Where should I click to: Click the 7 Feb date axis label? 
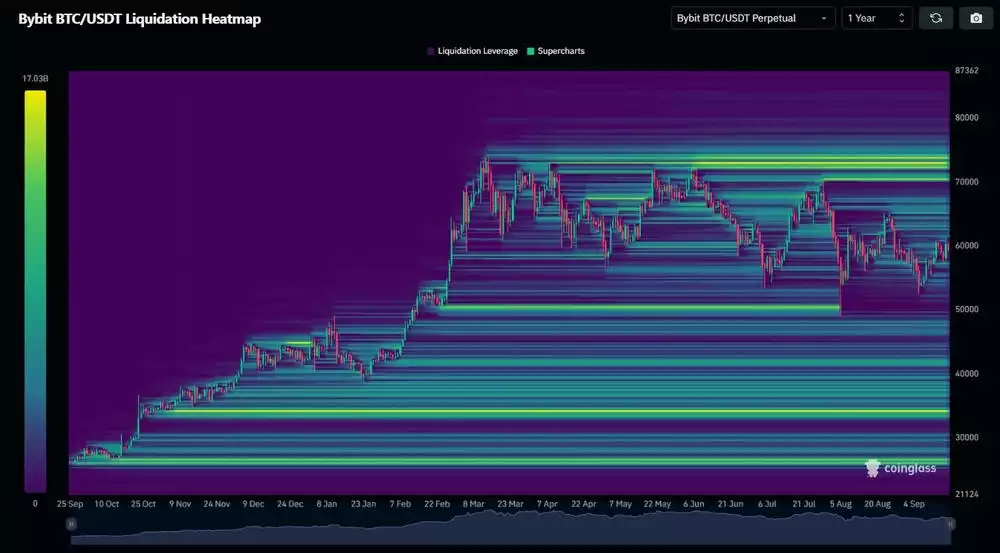(400, 504)
